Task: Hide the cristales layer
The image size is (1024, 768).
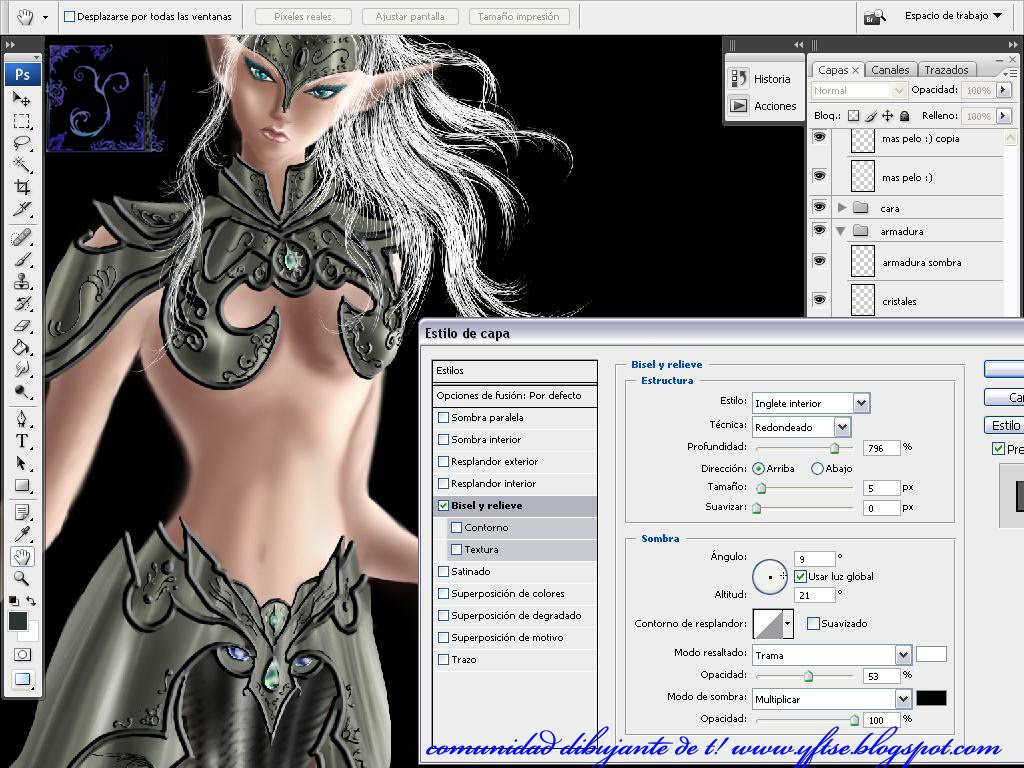Action: 820,300
